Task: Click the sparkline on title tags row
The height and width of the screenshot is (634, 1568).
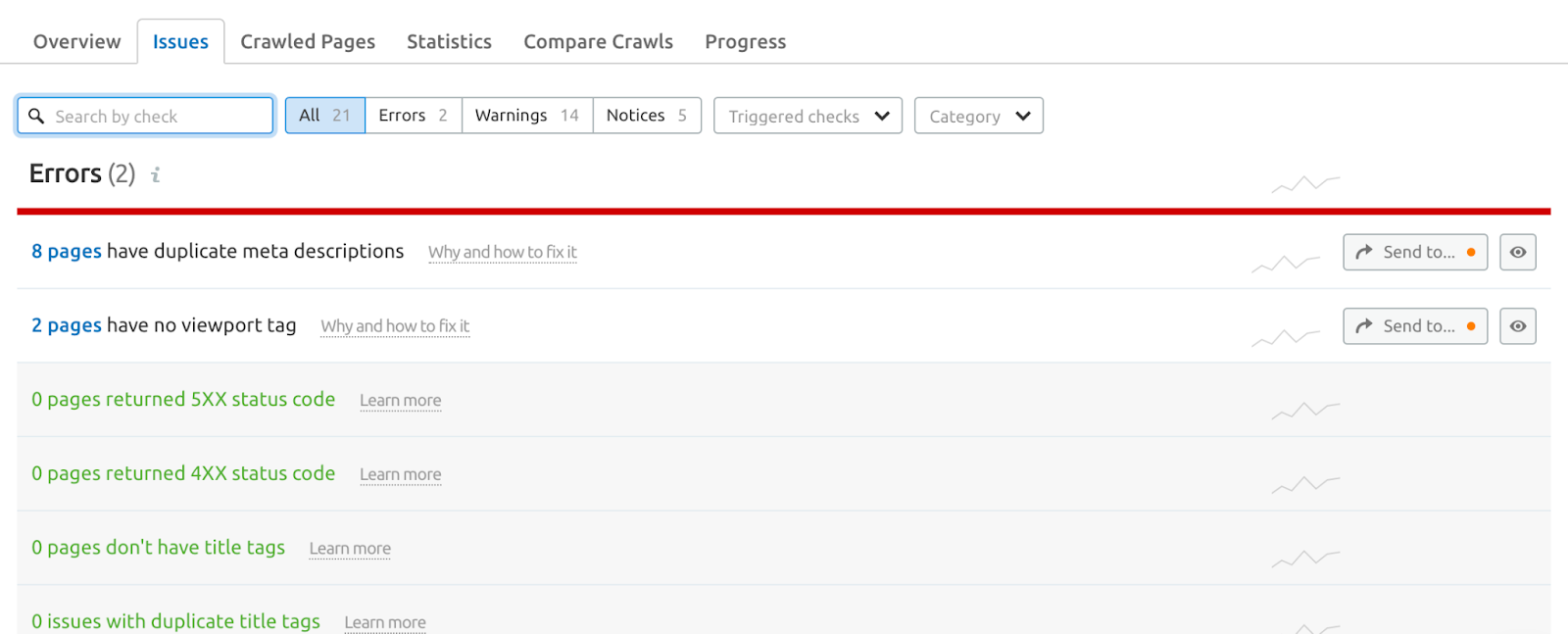Action: point(1306,558)
